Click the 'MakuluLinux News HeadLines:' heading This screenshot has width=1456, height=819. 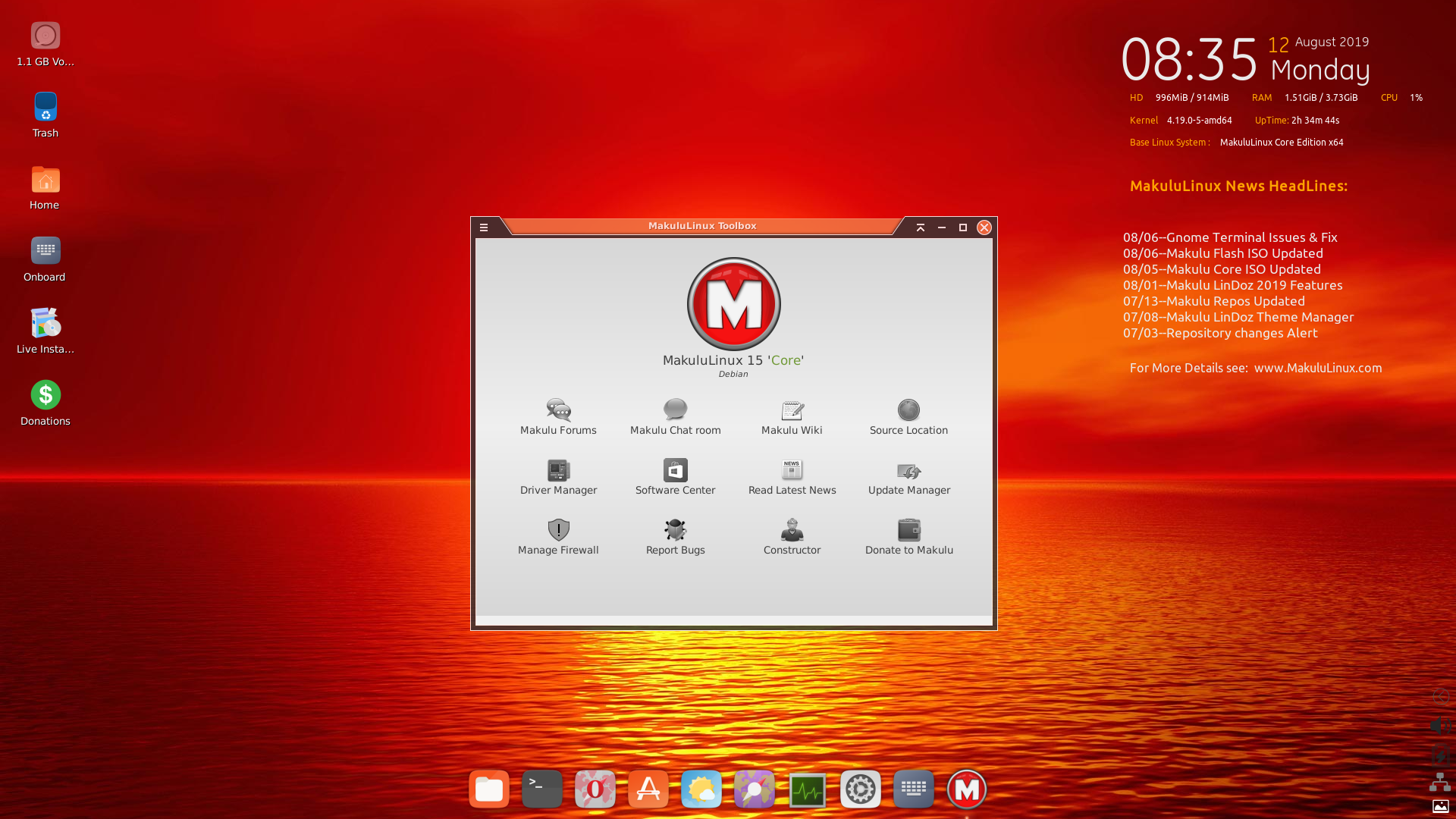pos(1238,186)
